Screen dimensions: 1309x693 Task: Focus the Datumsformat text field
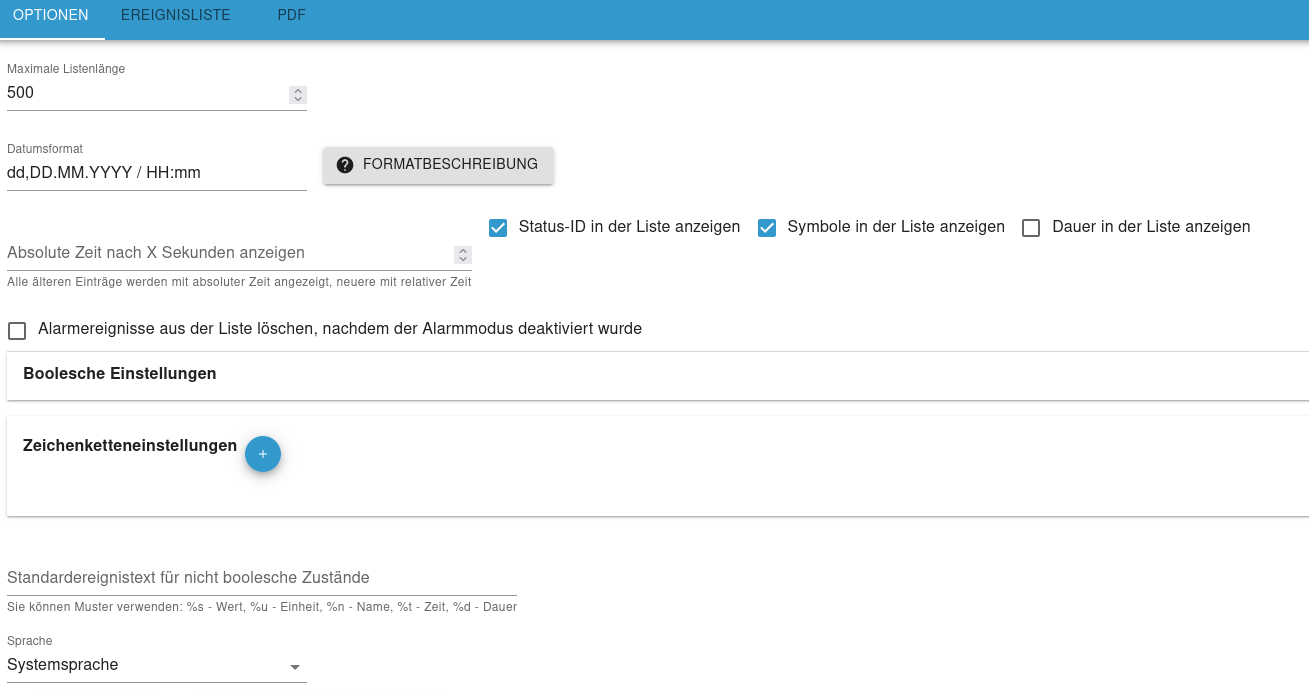tap(156, 173)
